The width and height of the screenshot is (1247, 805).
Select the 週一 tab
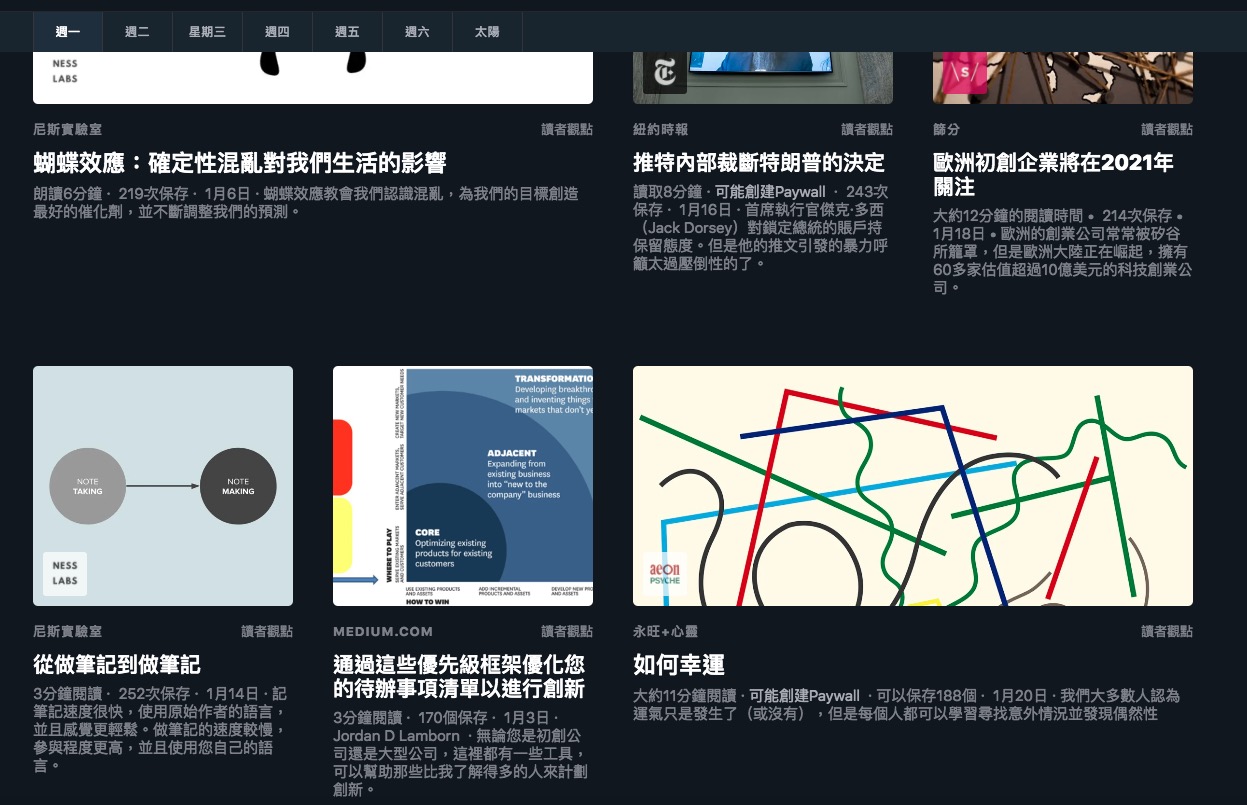tap(68, 32)
